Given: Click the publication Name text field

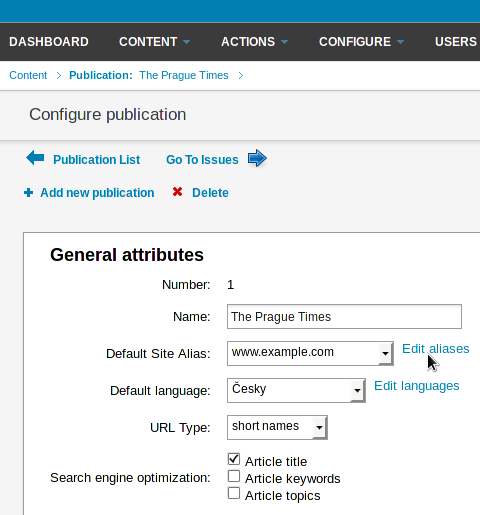Looking at the screenshot, I should (344, 316).
